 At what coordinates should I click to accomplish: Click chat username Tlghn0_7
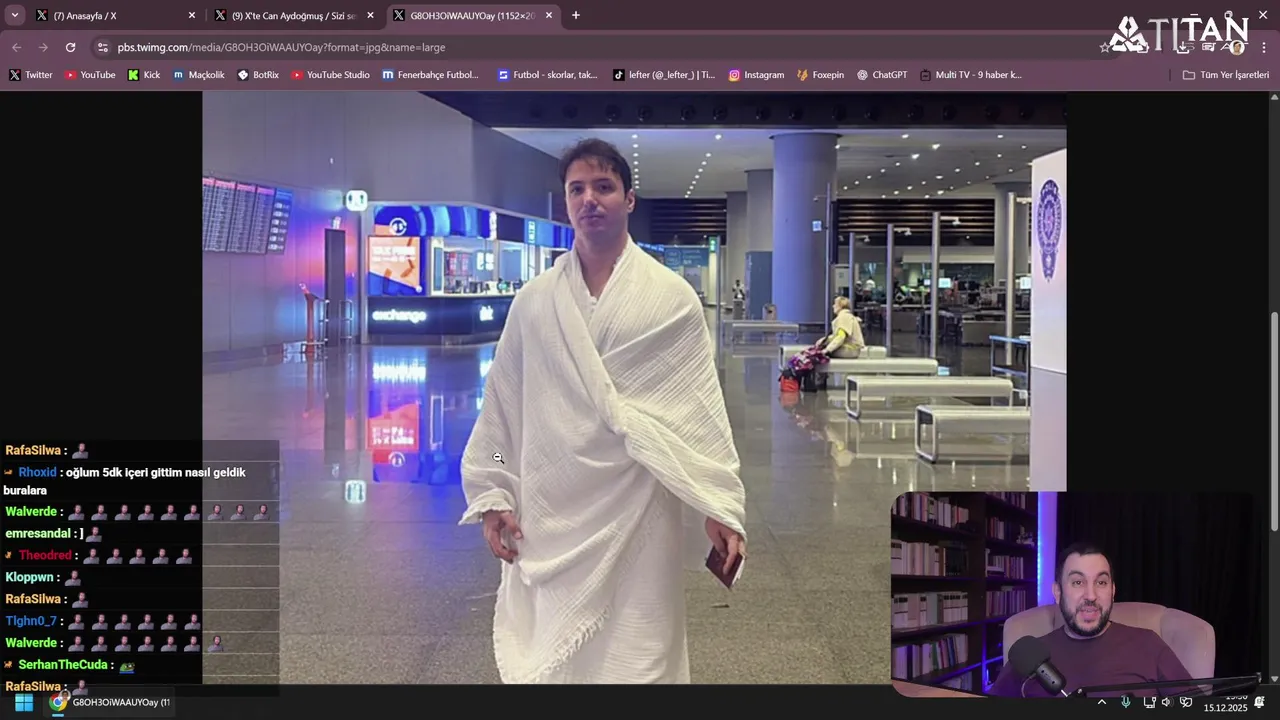pyautogui.click(x=31, y=621)
